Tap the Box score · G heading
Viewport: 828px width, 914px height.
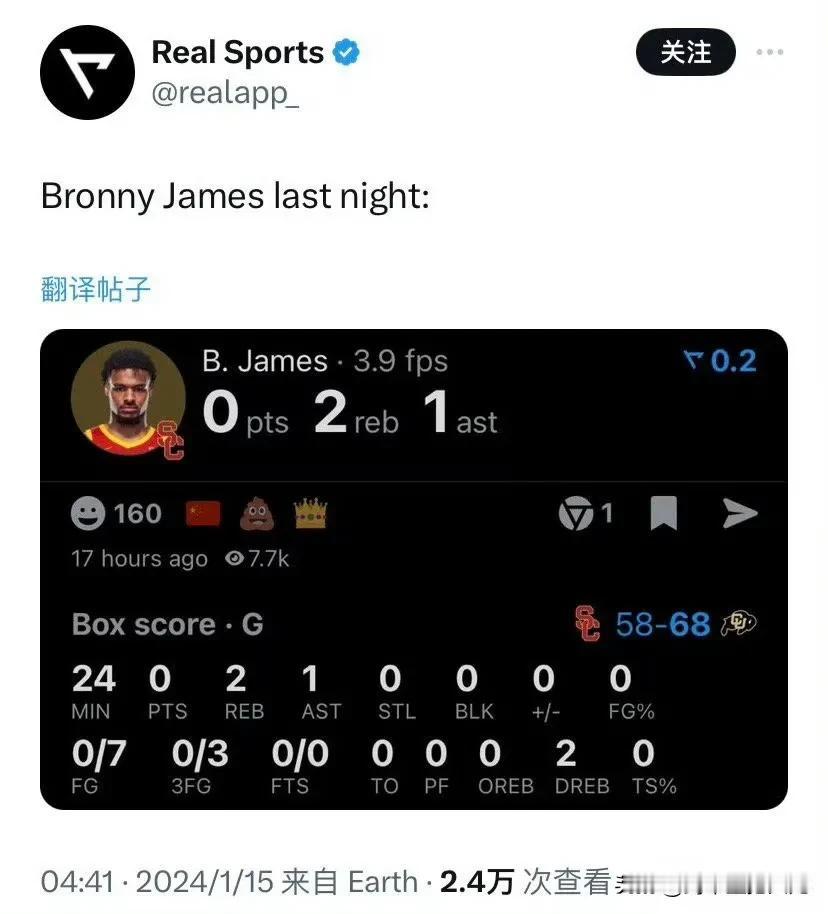[168, 624]
